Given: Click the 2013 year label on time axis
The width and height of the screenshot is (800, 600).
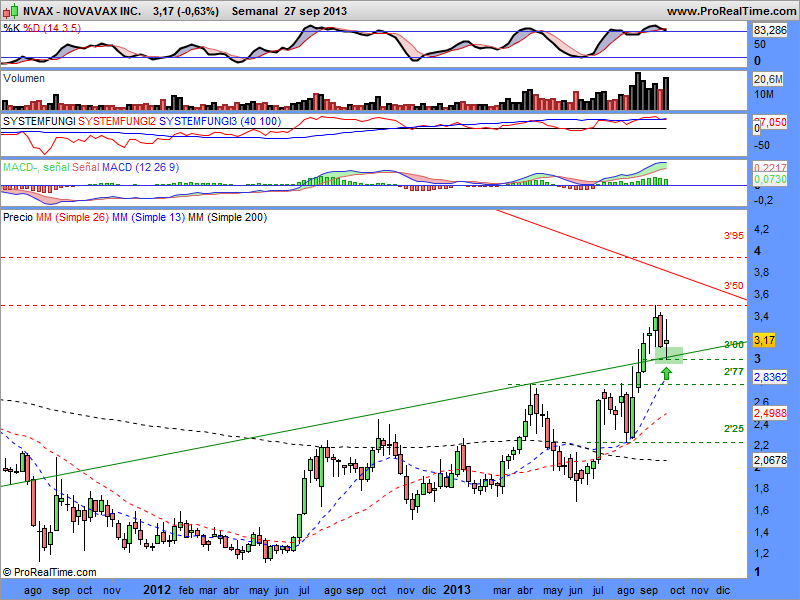Looking at the screenshot, I should tap(457, 590).
